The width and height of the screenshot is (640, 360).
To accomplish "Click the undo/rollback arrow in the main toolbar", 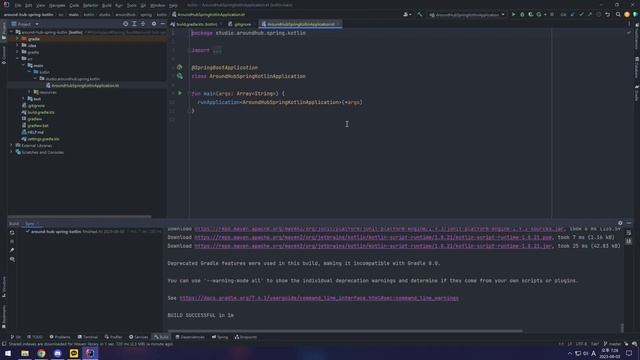I will [607, 14].
